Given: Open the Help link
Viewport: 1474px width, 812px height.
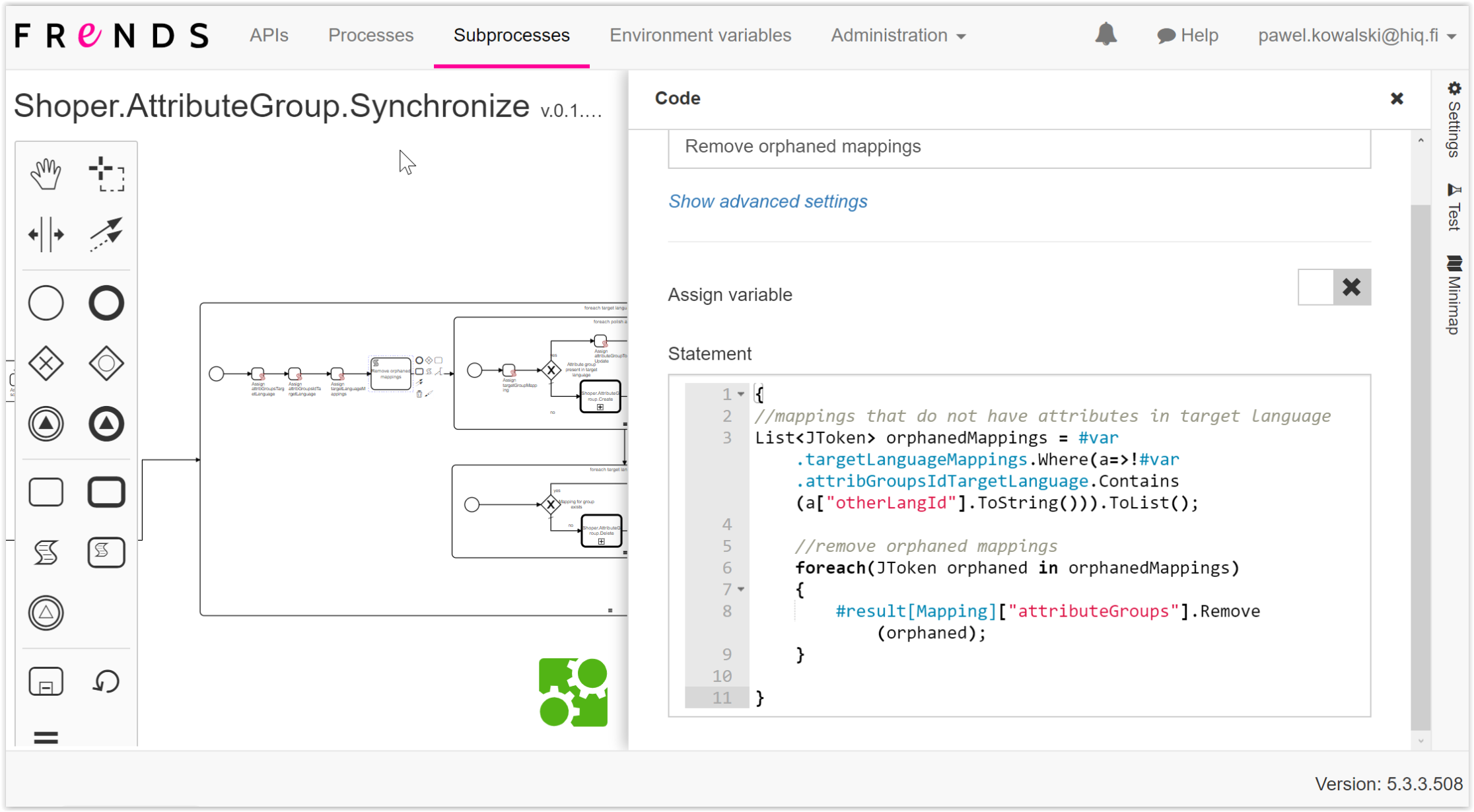Looking at the screenshot, I should 1187,35.
